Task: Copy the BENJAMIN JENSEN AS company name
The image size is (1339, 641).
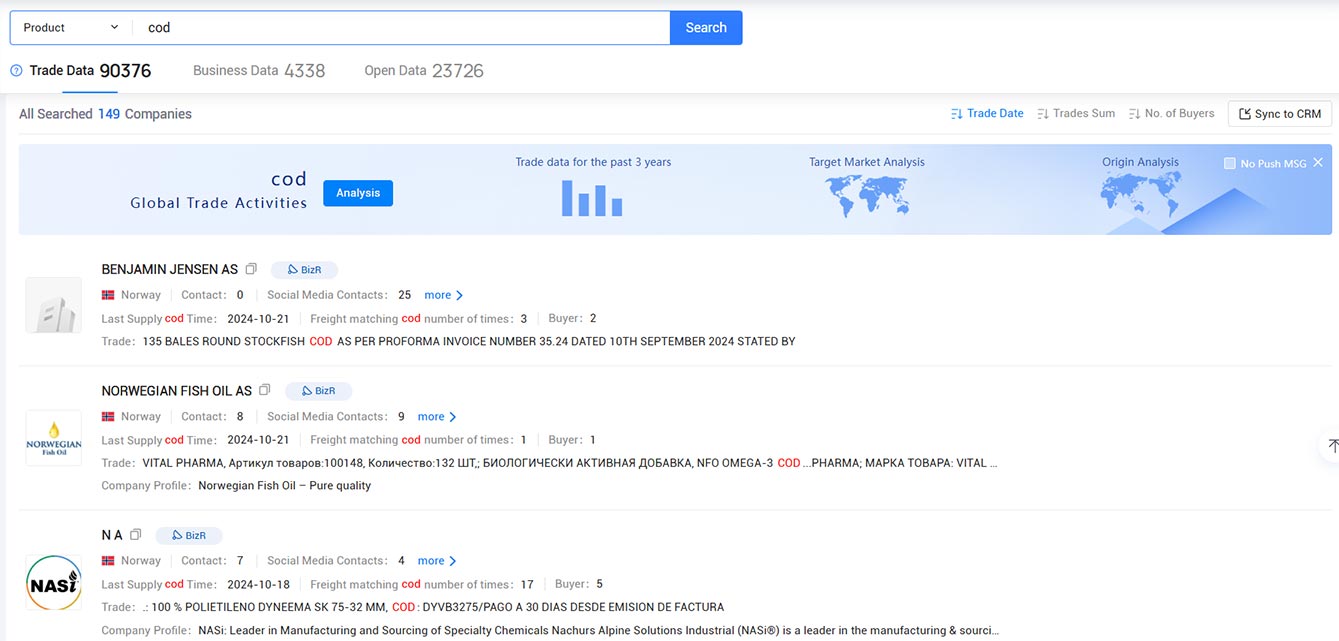Action: pyautogui.click(x=251, y=269)
